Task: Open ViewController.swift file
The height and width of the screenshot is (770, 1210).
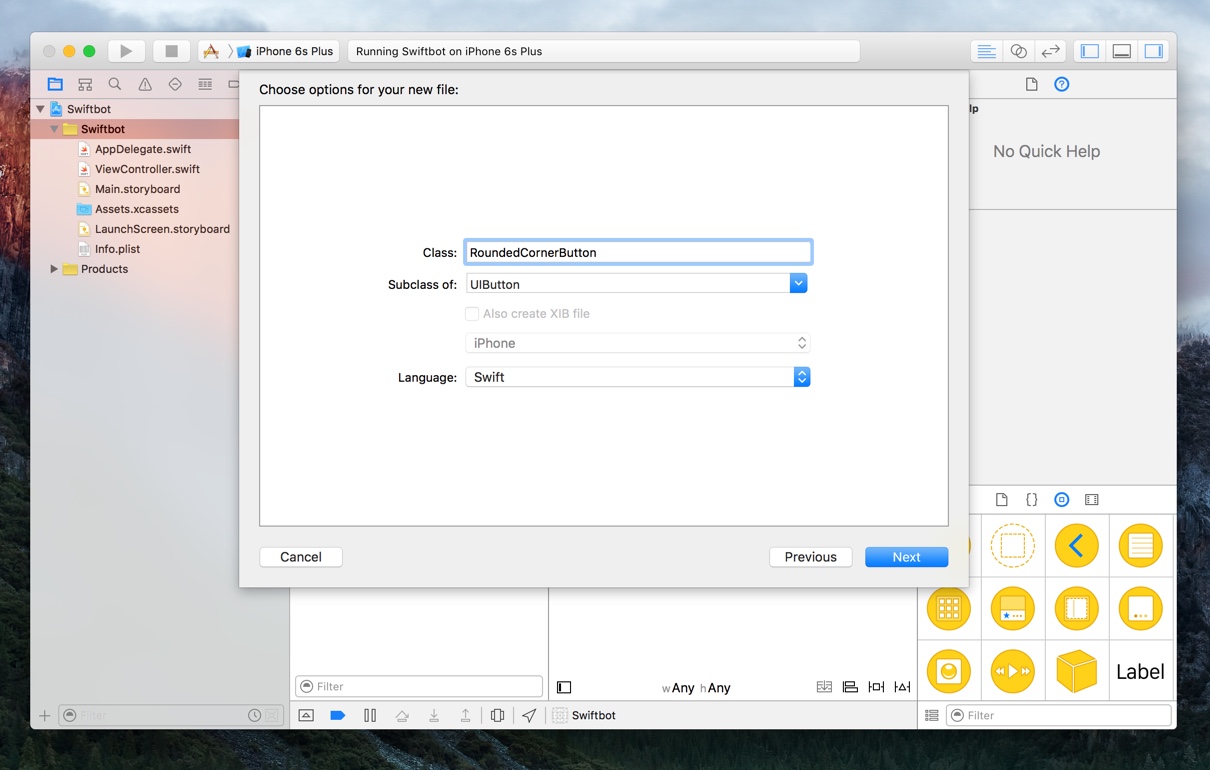Action: [147, 169]
